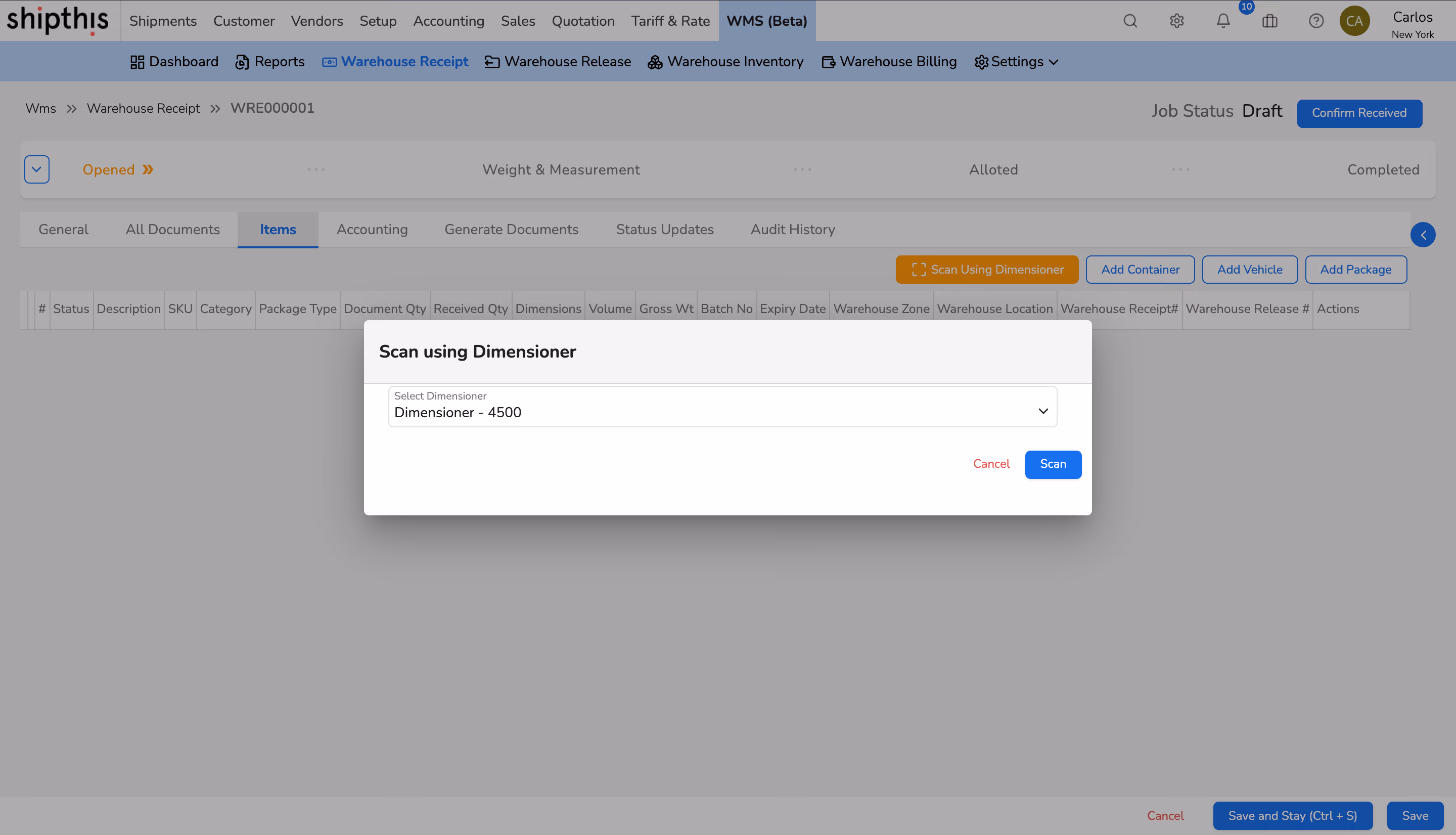
Task: Click the Save button at bottom
Action: (x=1415, y=815)
